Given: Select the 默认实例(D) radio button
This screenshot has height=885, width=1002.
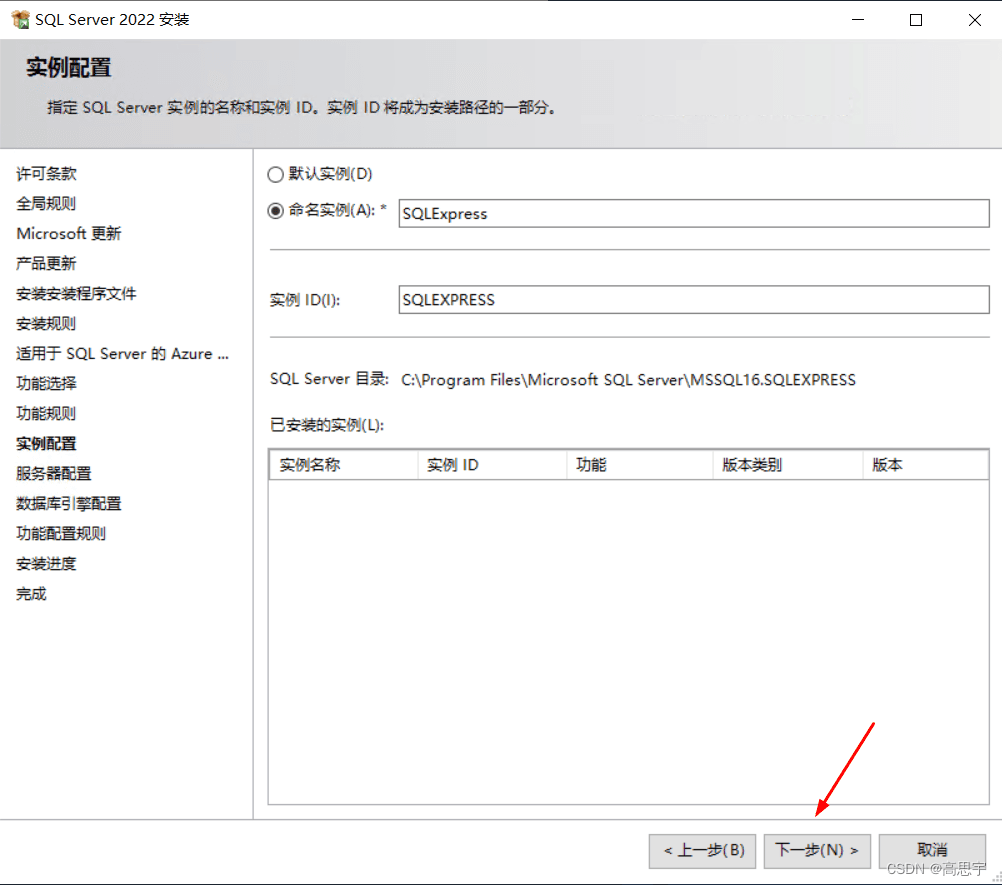Looking at the screenshot, I should tap(275, 174).
